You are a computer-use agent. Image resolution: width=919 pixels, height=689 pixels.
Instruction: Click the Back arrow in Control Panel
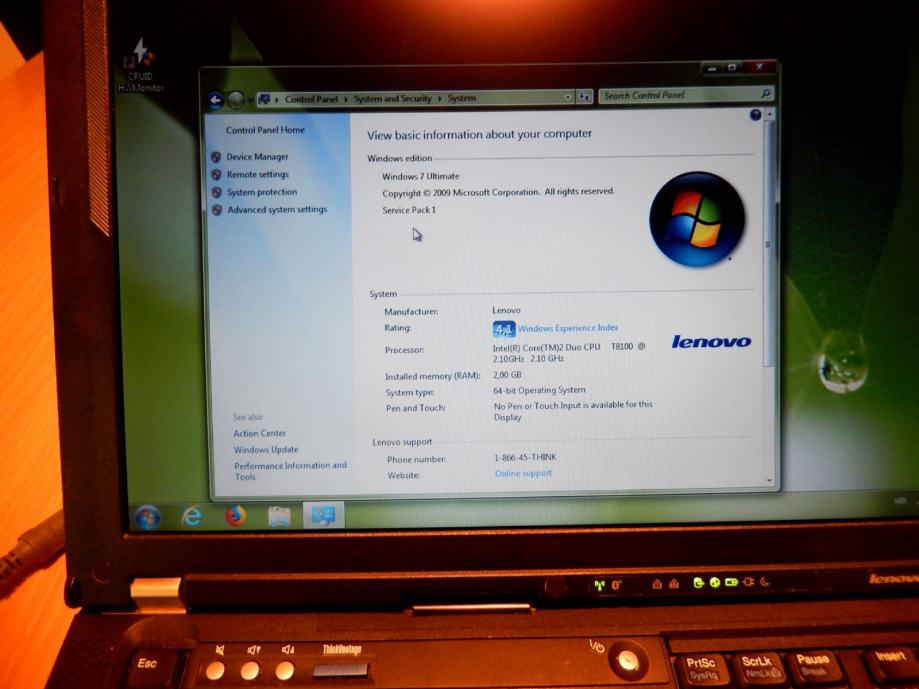pyautogui.click(x=216, y=100)
